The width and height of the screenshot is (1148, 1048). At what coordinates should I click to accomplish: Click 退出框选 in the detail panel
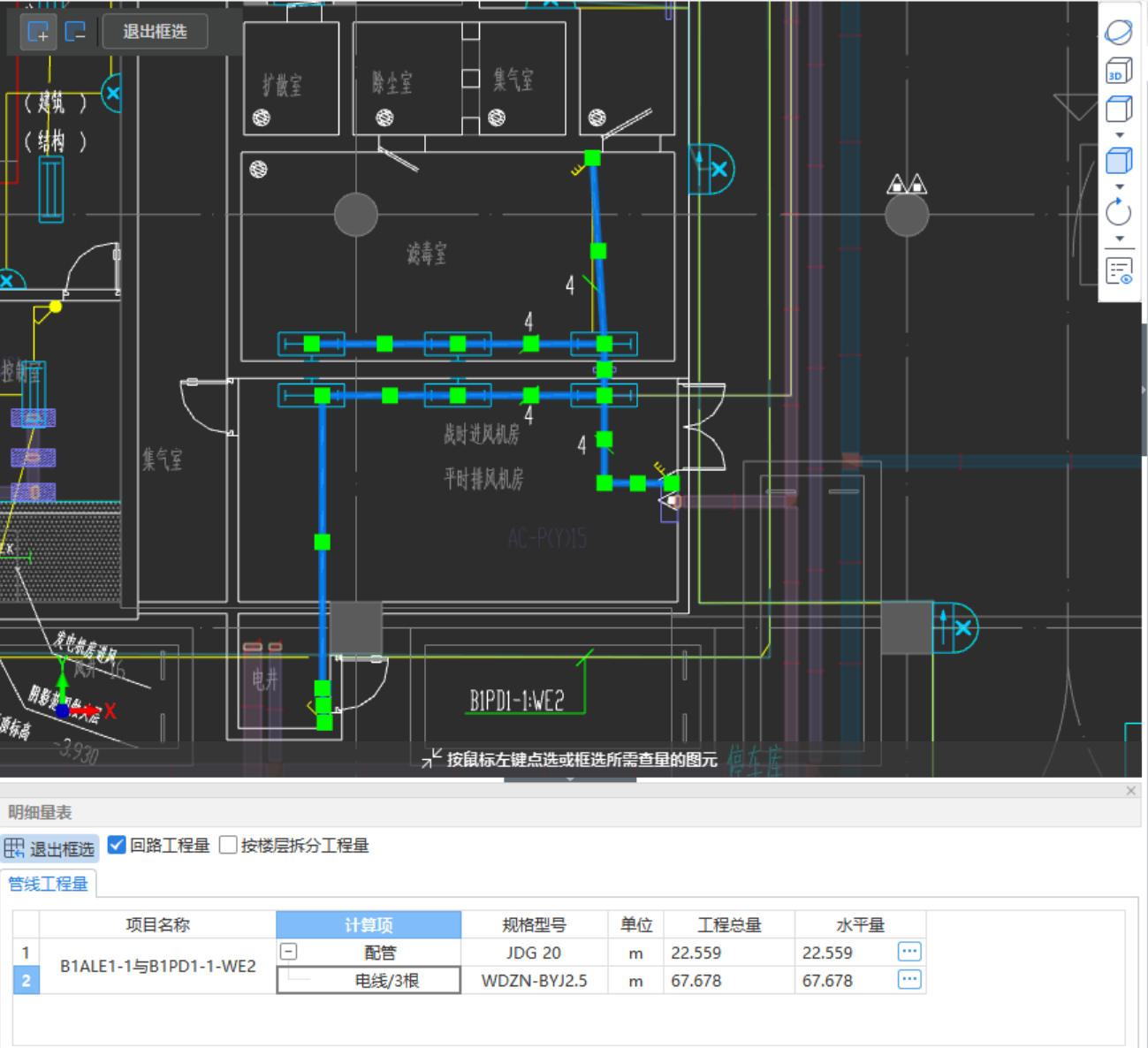49,849
